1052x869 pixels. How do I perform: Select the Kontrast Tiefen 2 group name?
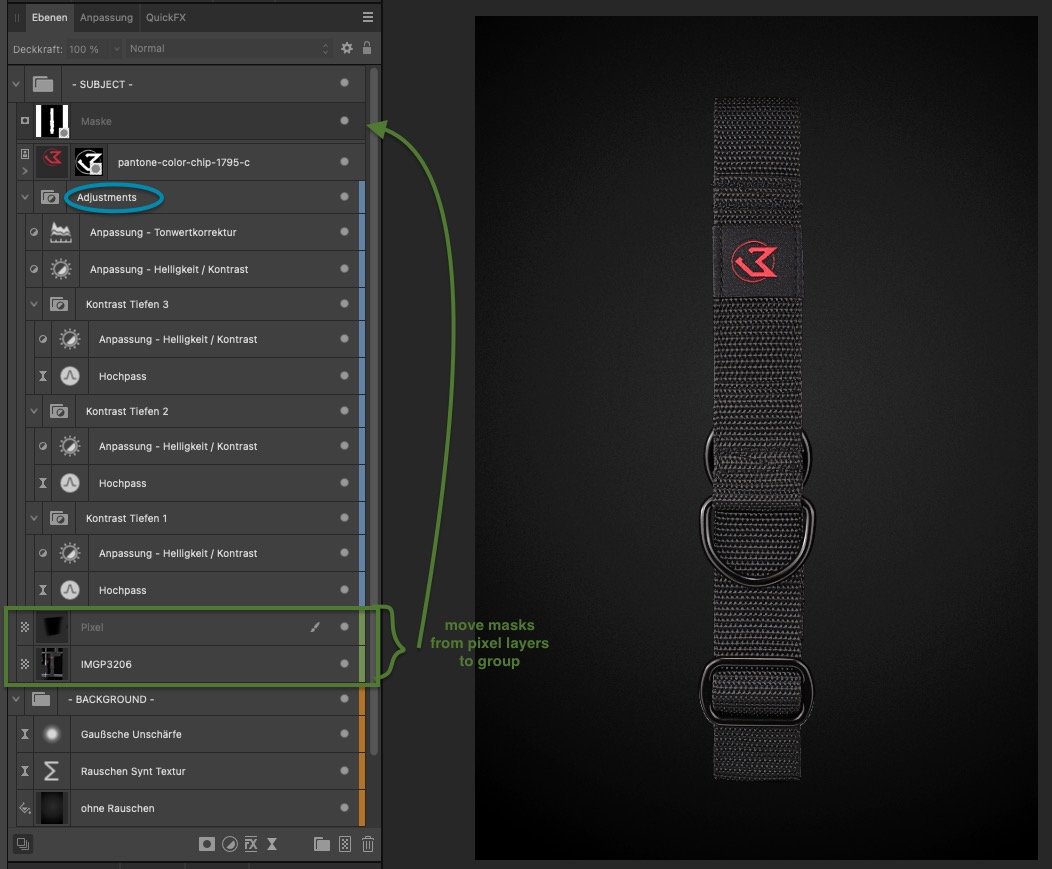coord(127,411)
